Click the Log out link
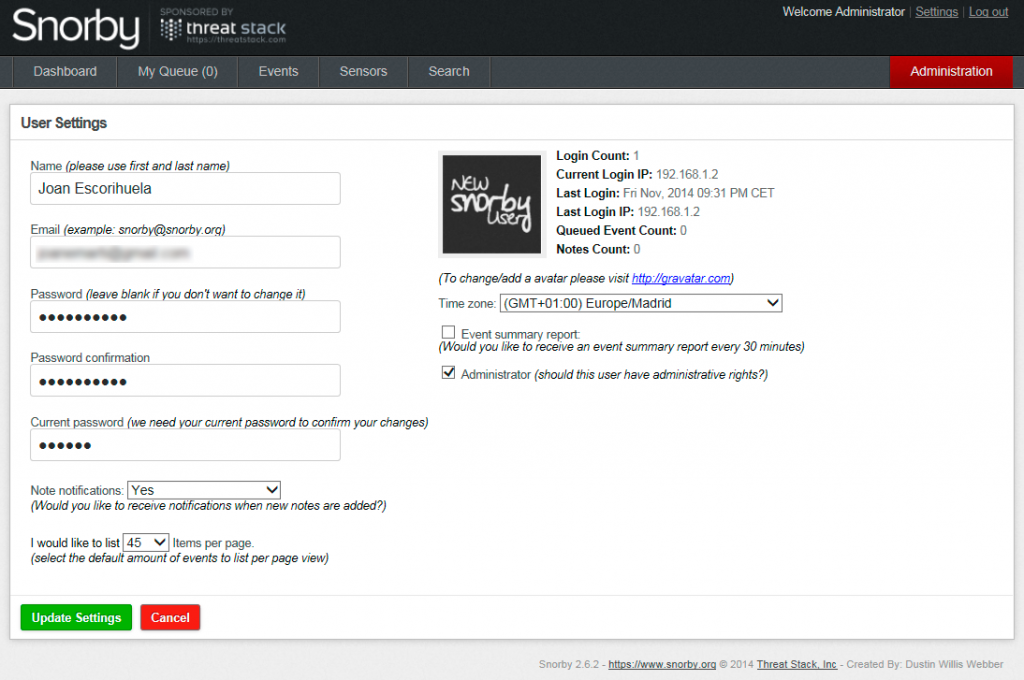 [988, 12]
